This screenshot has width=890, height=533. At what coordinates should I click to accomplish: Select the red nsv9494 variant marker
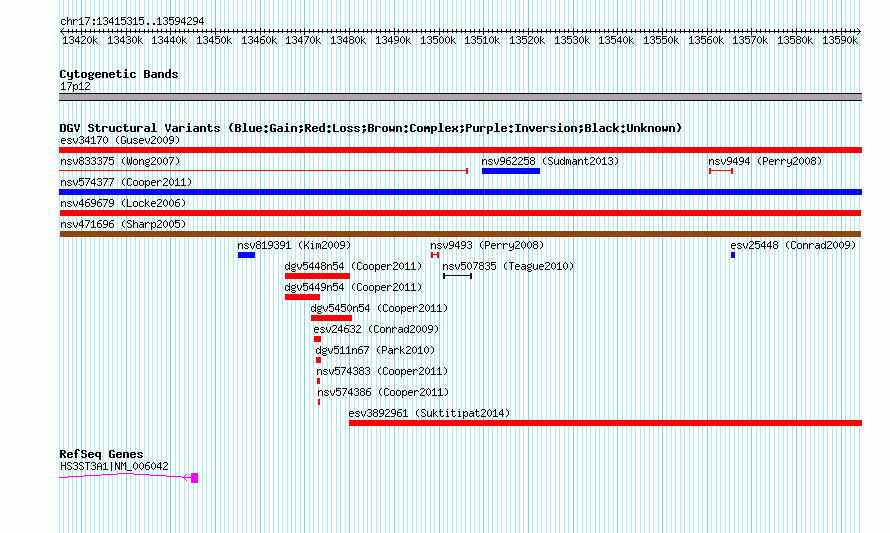pyautogui.click(x=721, y=171)
